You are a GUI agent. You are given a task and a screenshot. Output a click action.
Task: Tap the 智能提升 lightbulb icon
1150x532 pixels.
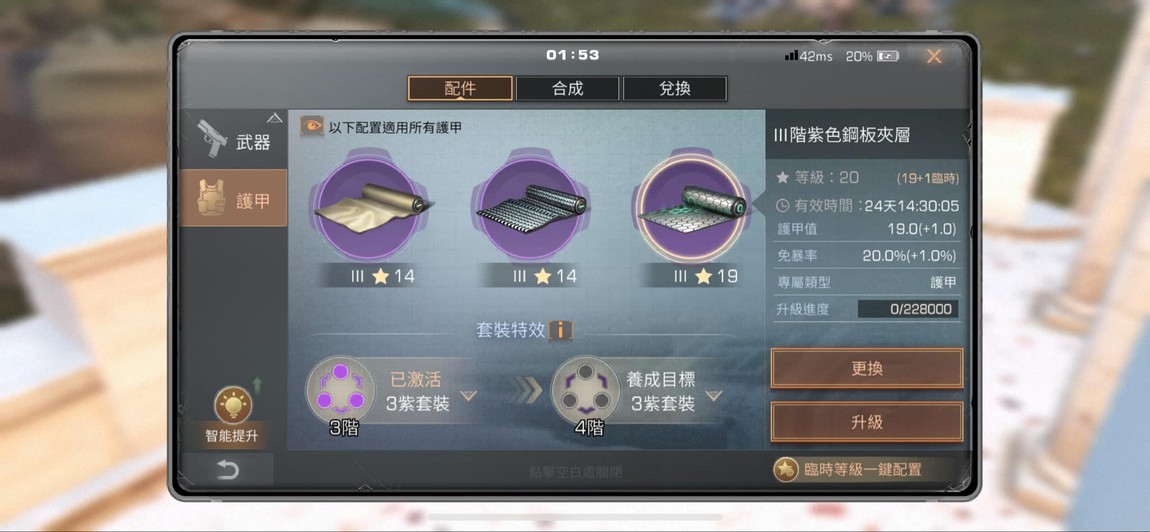(x=233, y=404)
